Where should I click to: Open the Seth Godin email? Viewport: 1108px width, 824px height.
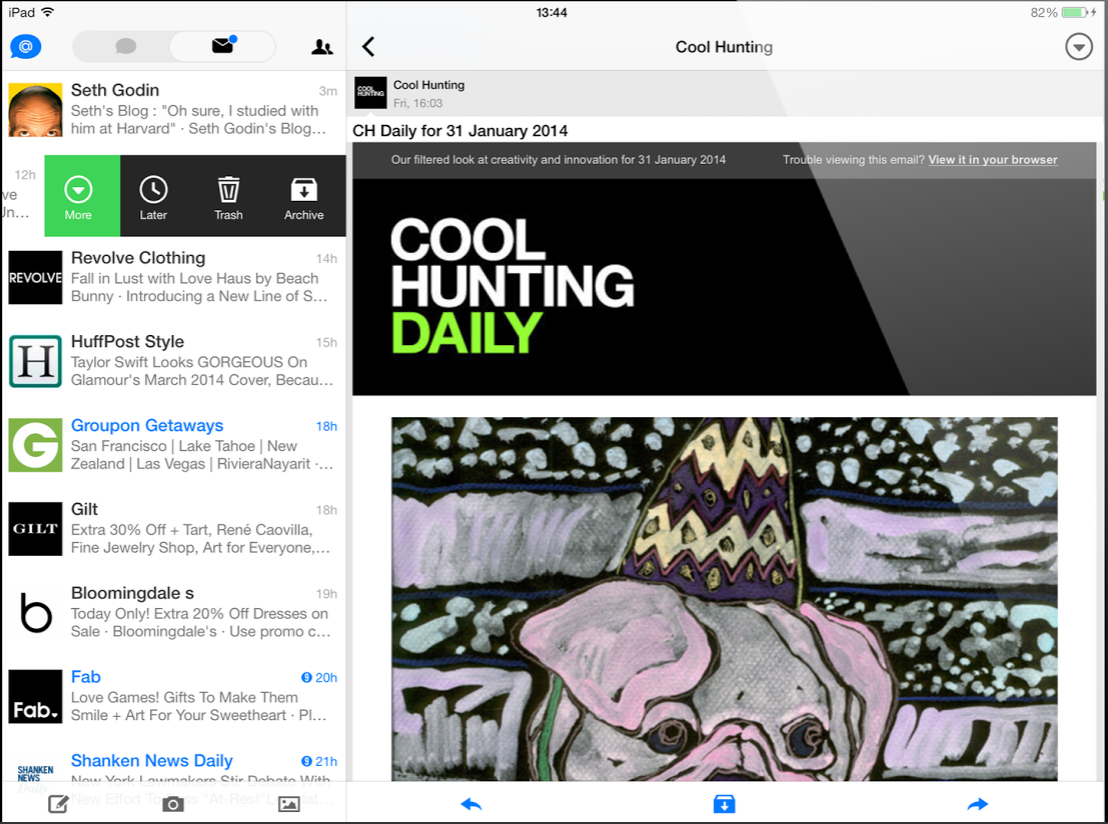pyautogui.click(x=174, y=110)
